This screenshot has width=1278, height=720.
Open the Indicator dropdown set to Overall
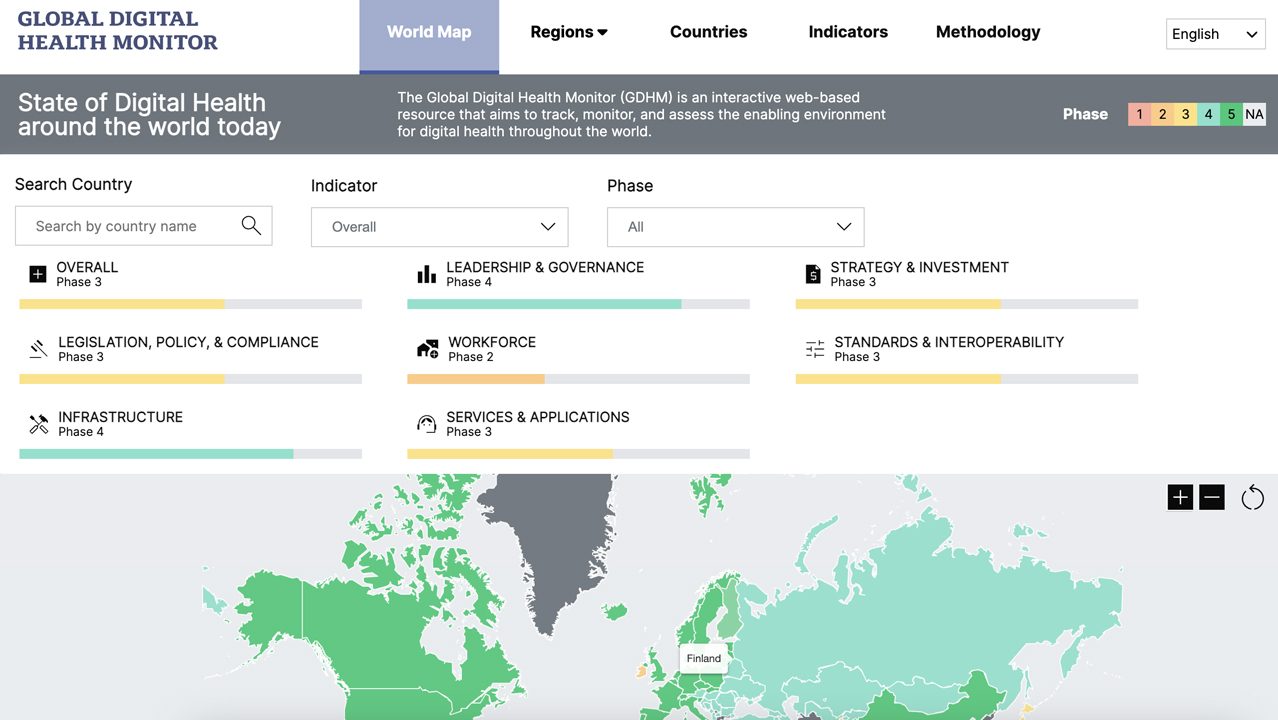click(440, 227)
